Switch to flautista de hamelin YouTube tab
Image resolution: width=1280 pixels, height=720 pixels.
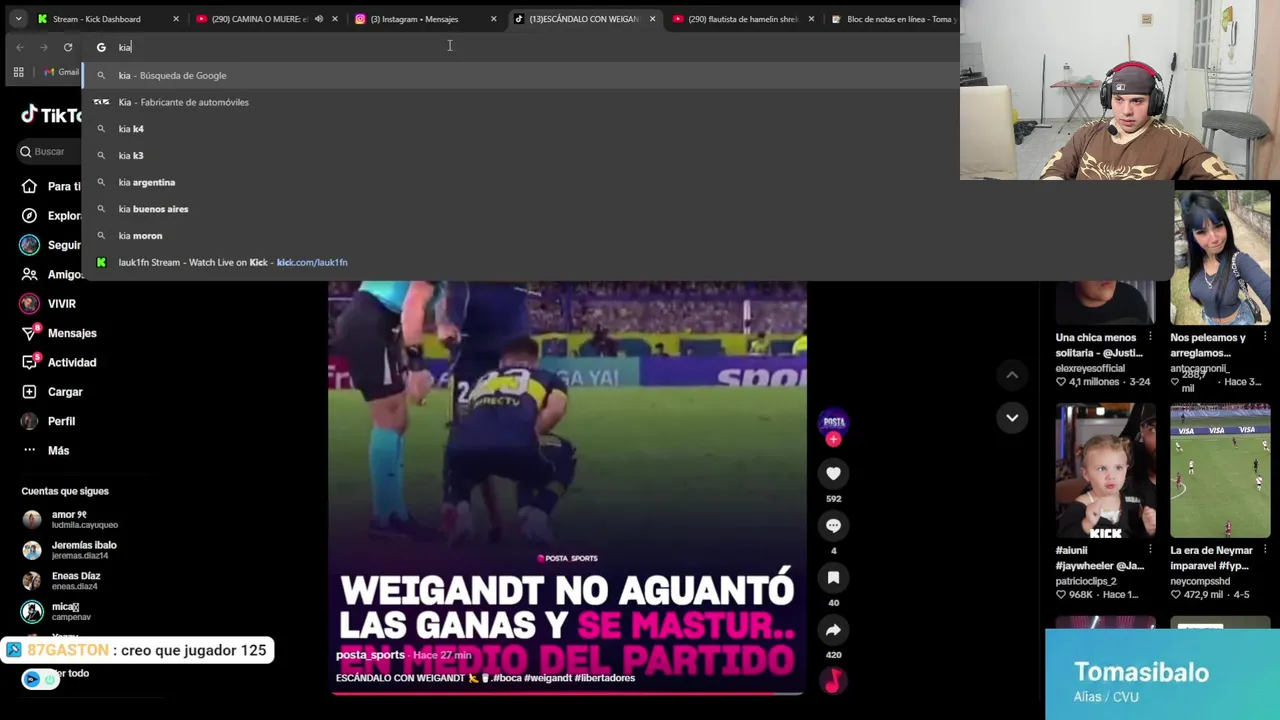[x=743, y=18]
